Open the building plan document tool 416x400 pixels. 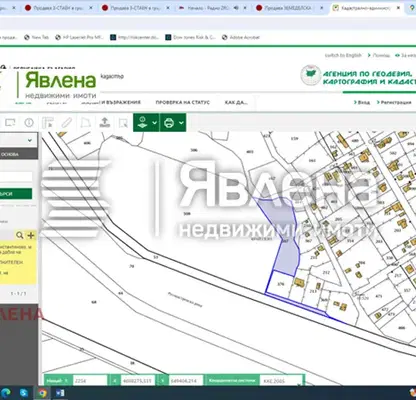(48, 123)
